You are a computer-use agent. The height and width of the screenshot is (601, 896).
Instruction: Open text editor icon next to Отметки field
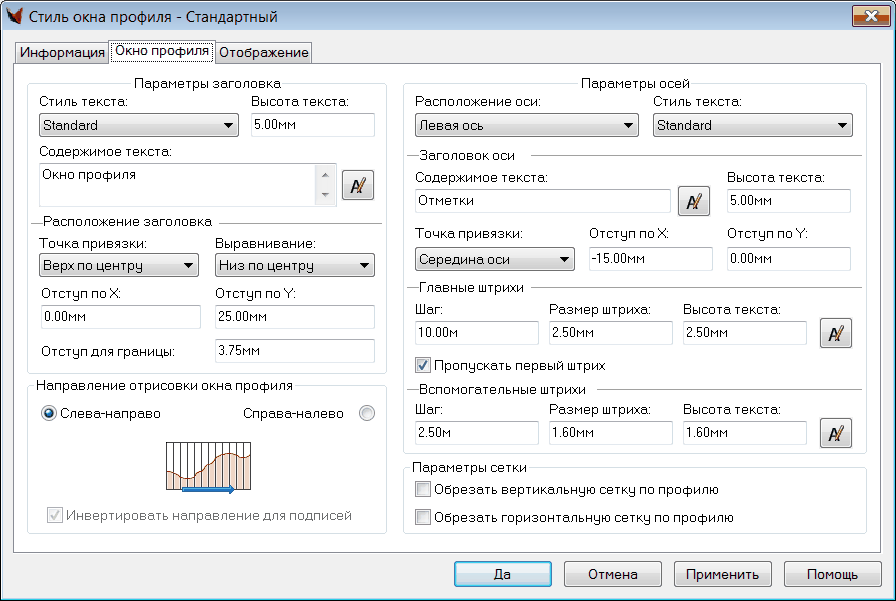click(x=694, y=201)
